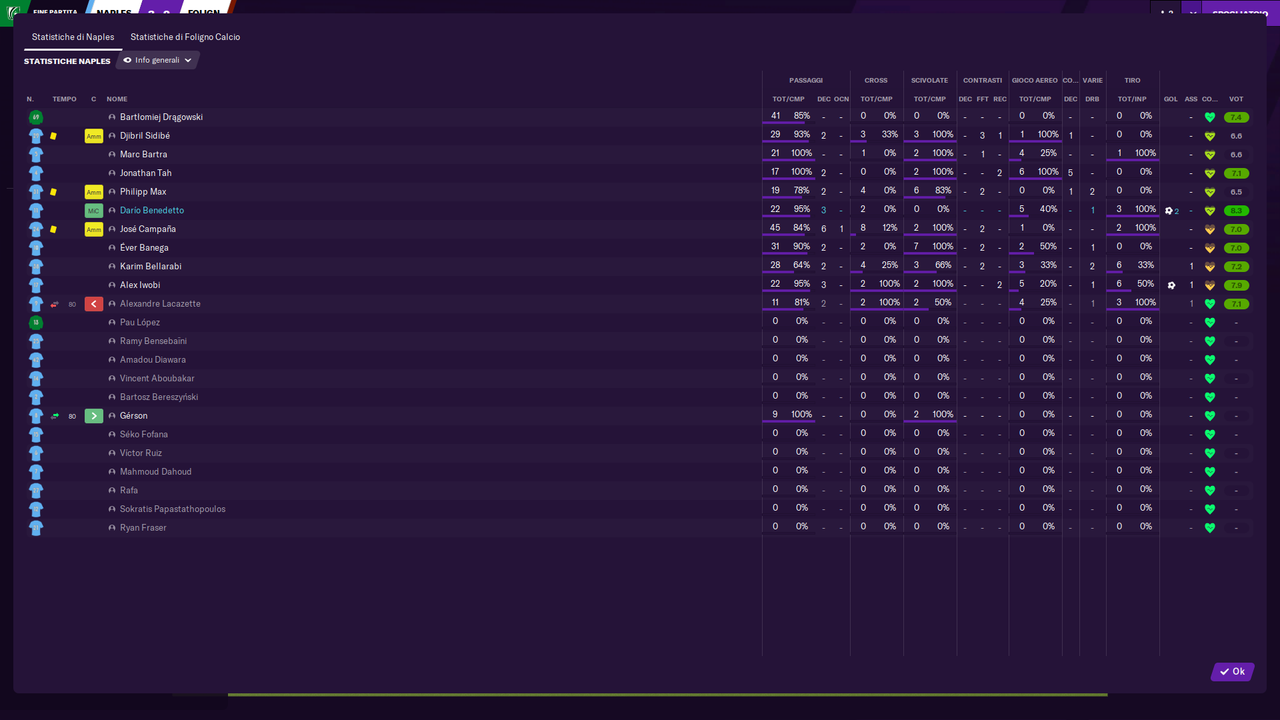Click Lacazette's red substituted-off arrow badge
The width and height of the screenshot is (1280, 720).
click(94, 304)
